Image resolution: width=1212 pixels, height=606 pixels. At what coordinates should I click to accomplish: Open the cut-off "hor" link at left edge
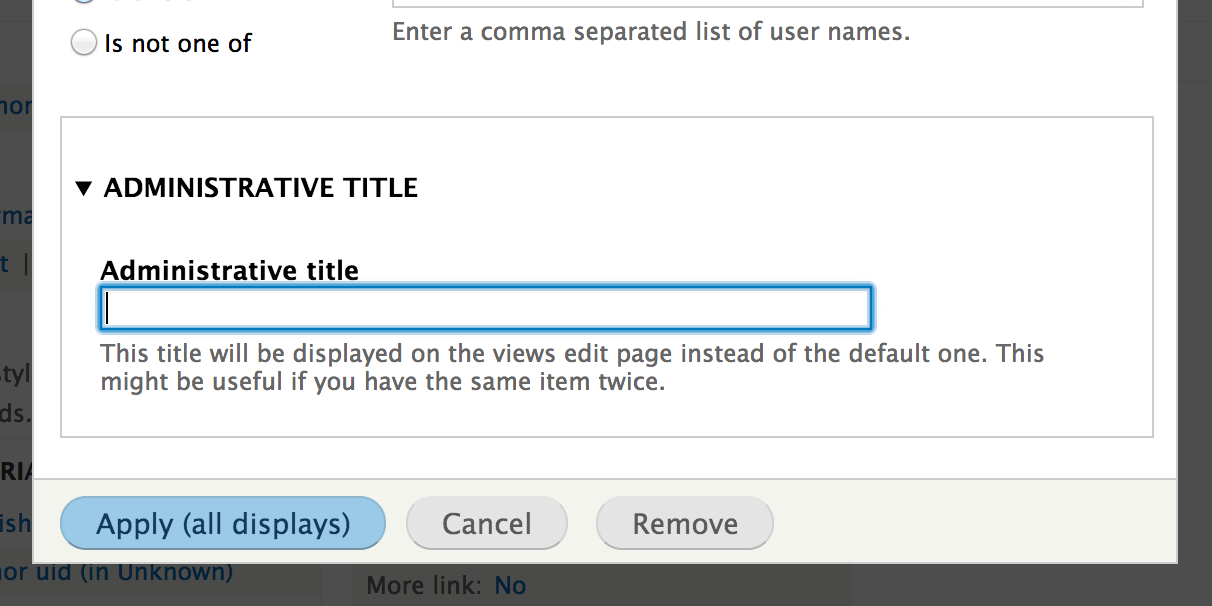coord(16,105)
